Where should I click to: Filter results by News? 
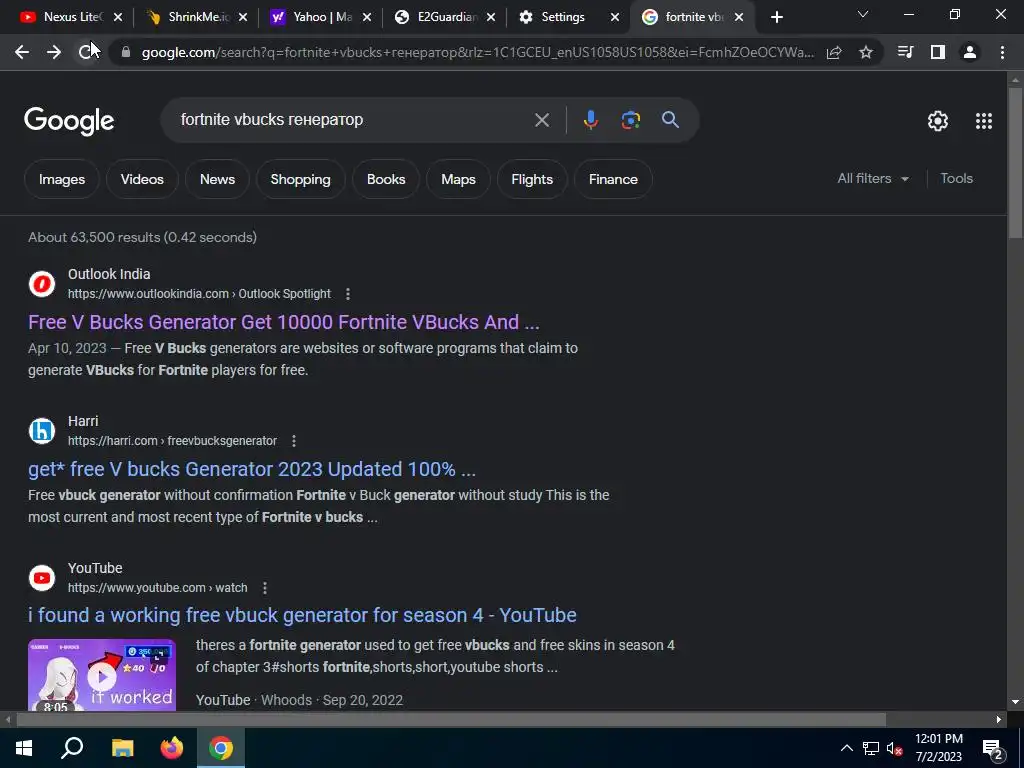click(x=217, y=179)
